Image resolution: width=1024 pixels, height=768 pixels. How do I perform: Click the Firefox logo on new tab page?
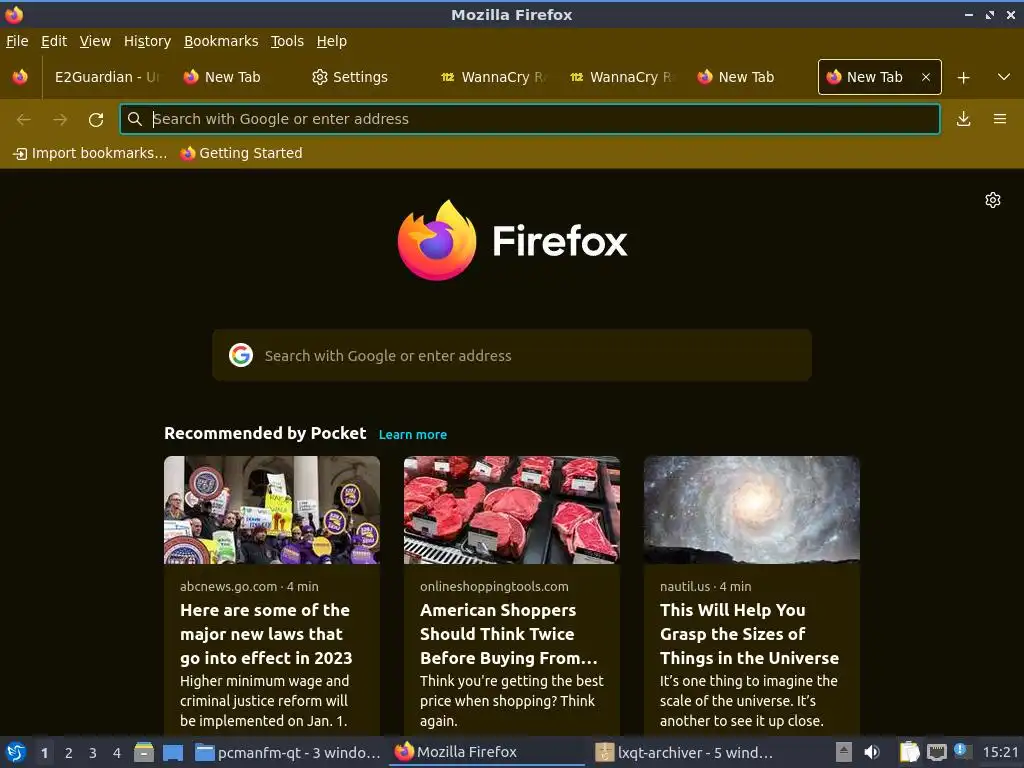tap(437, 240)
